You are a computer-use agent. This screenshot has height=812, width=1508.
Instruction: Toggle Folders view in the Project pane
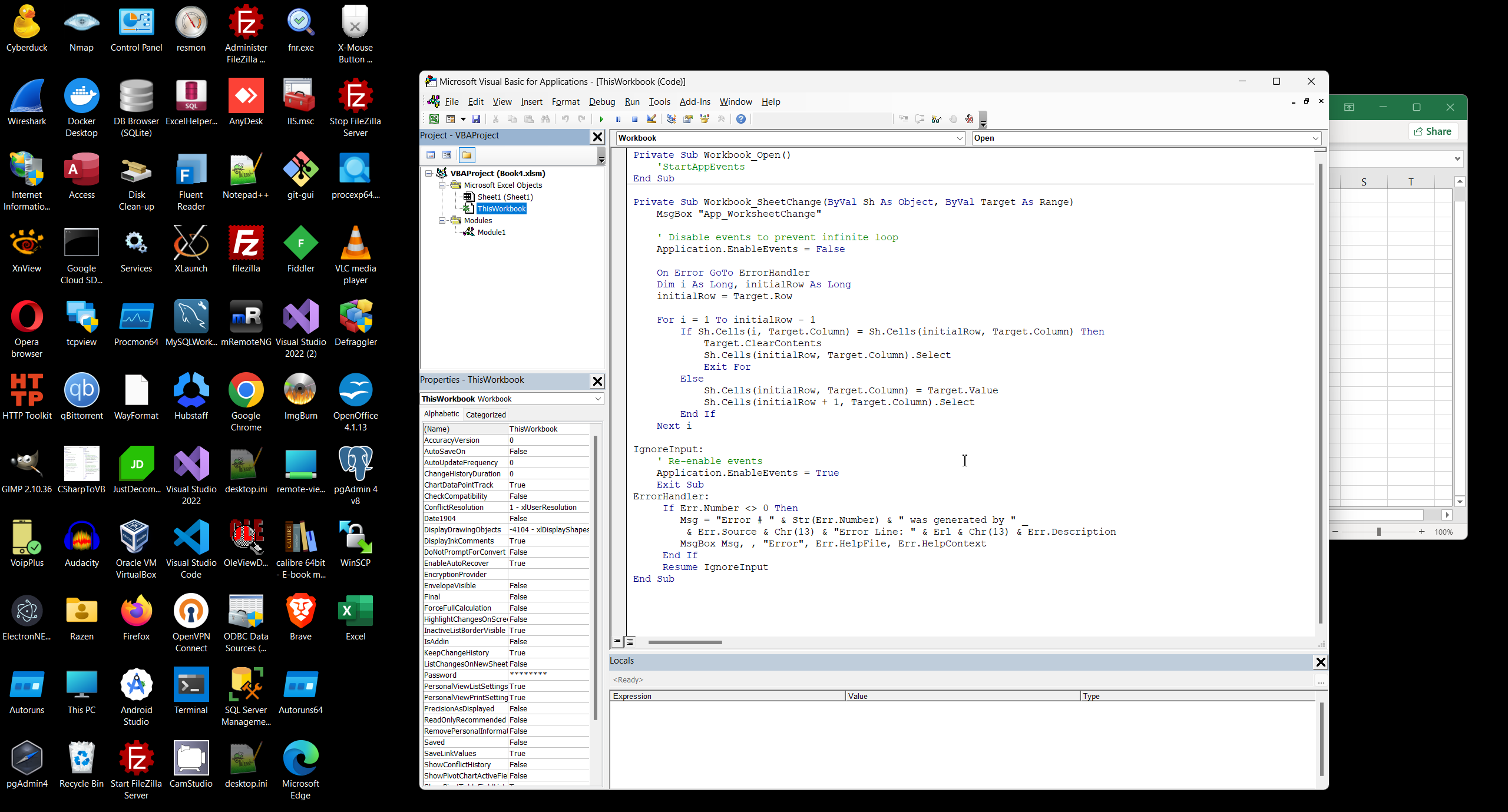click(x=467, y=155)
